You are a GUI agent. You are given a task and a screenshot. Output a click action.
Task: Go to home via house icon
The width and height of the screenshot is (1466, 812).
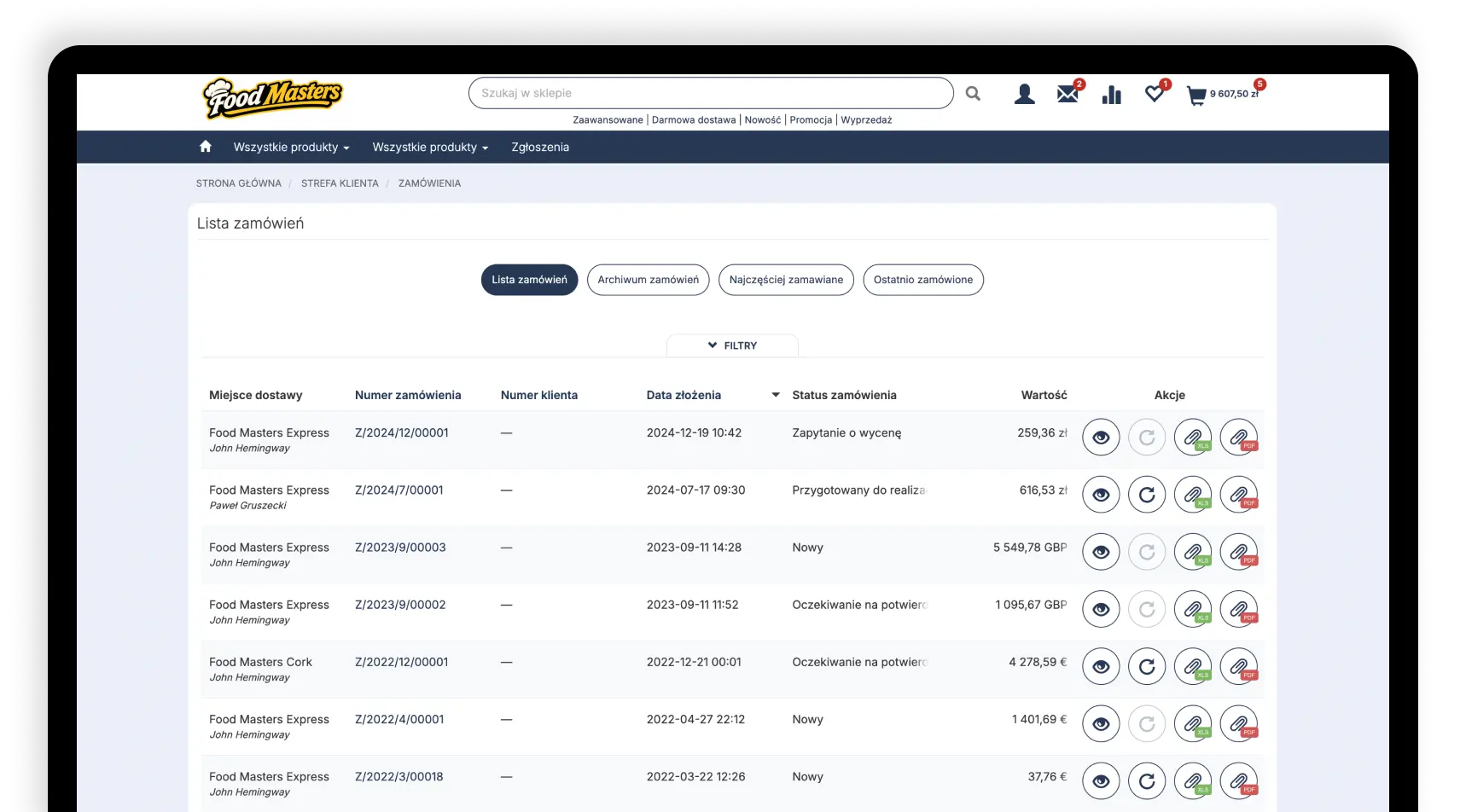coord(205,147)
